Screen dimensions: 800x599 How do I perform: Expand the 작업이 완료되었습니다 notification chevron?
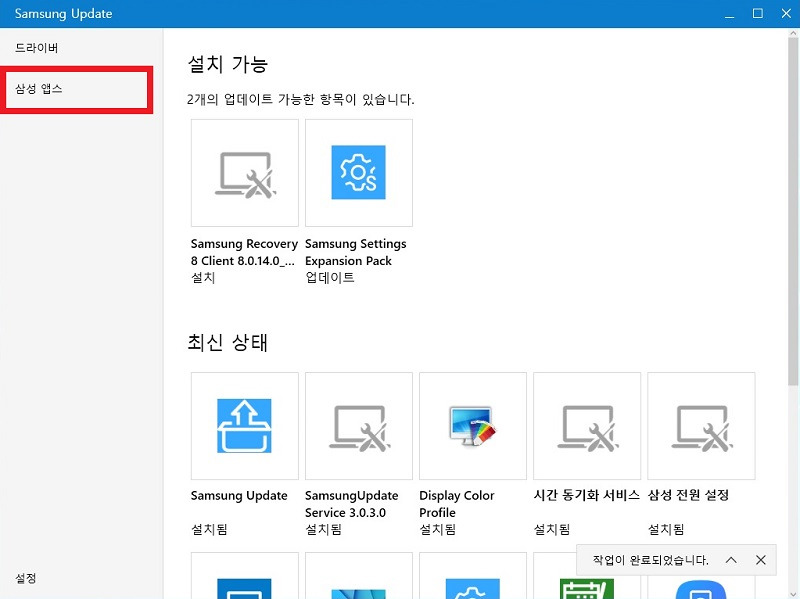coord(731,560)
